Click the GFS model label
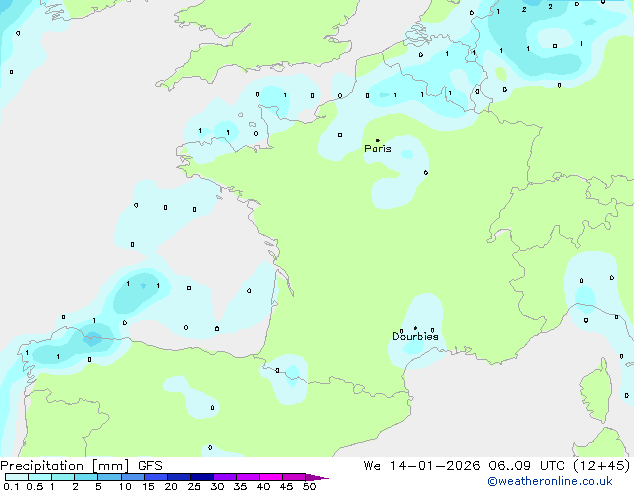Screen dimensions: 634x490 tap(150, 466)
